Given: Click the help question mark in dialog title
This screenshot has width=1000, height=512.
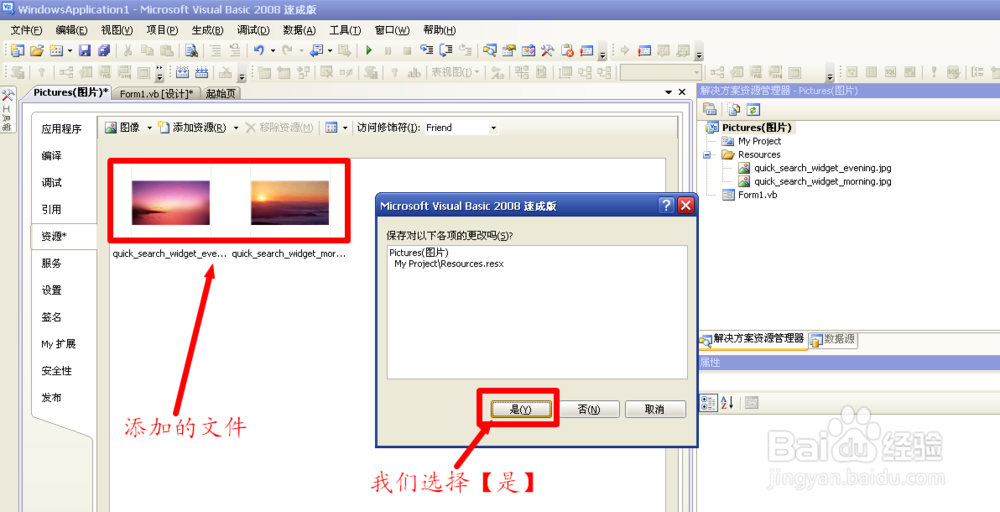Looking at the screenshot, I should [666, 205].
